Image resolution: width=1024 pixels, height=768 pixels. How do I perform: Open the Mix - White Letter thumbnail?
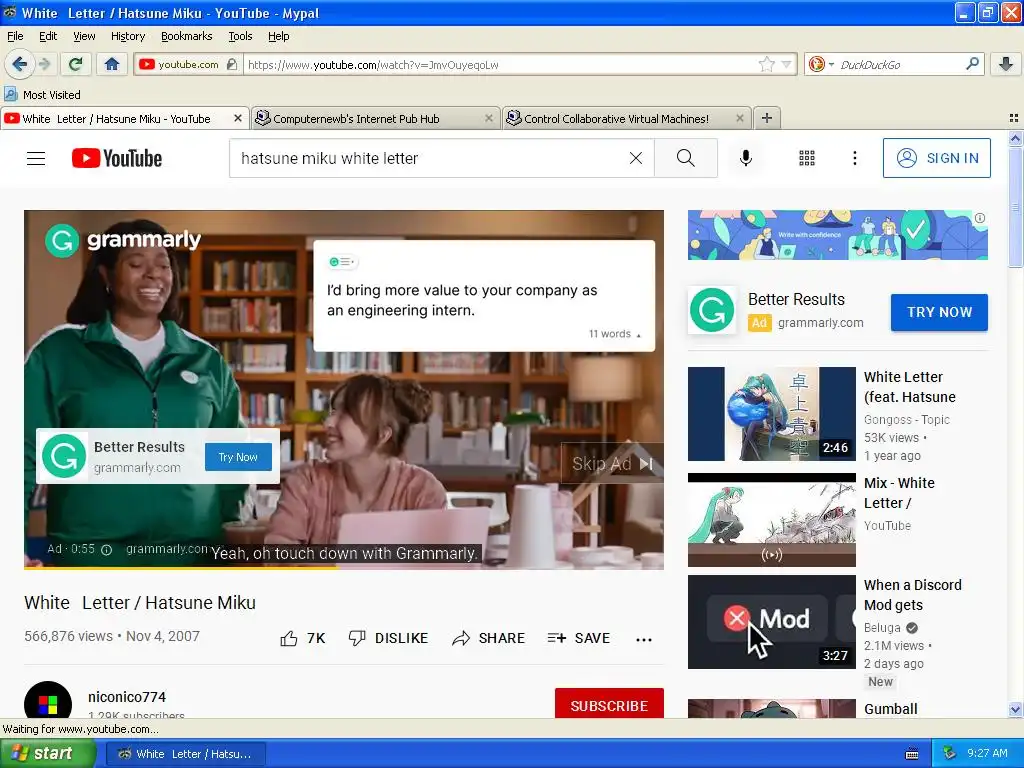pyautogui.click(x=771, y=520)
